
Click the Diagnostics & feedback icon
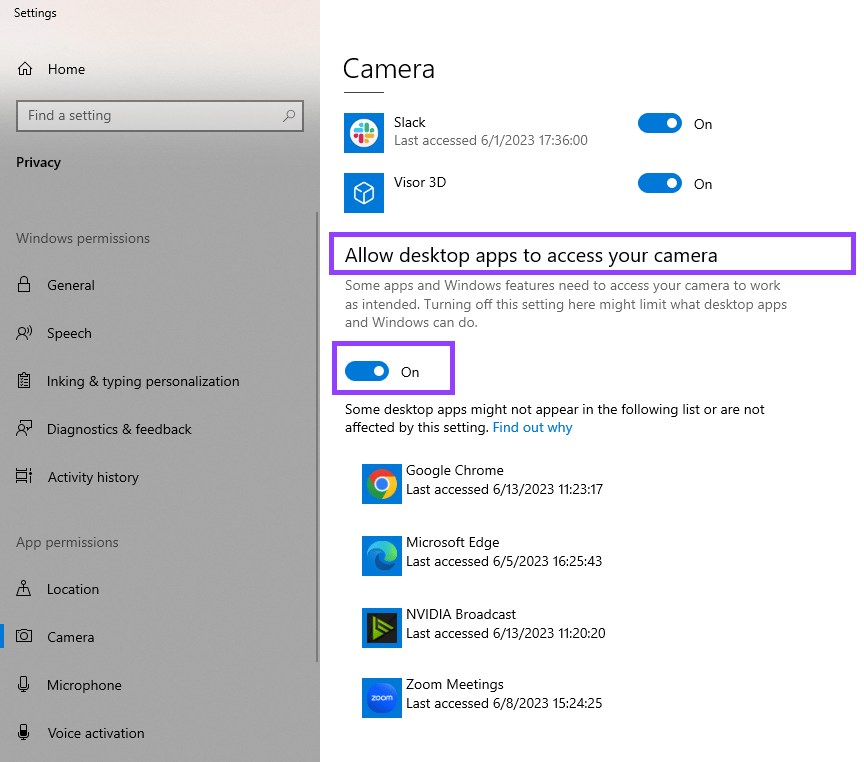pos(24,428)
